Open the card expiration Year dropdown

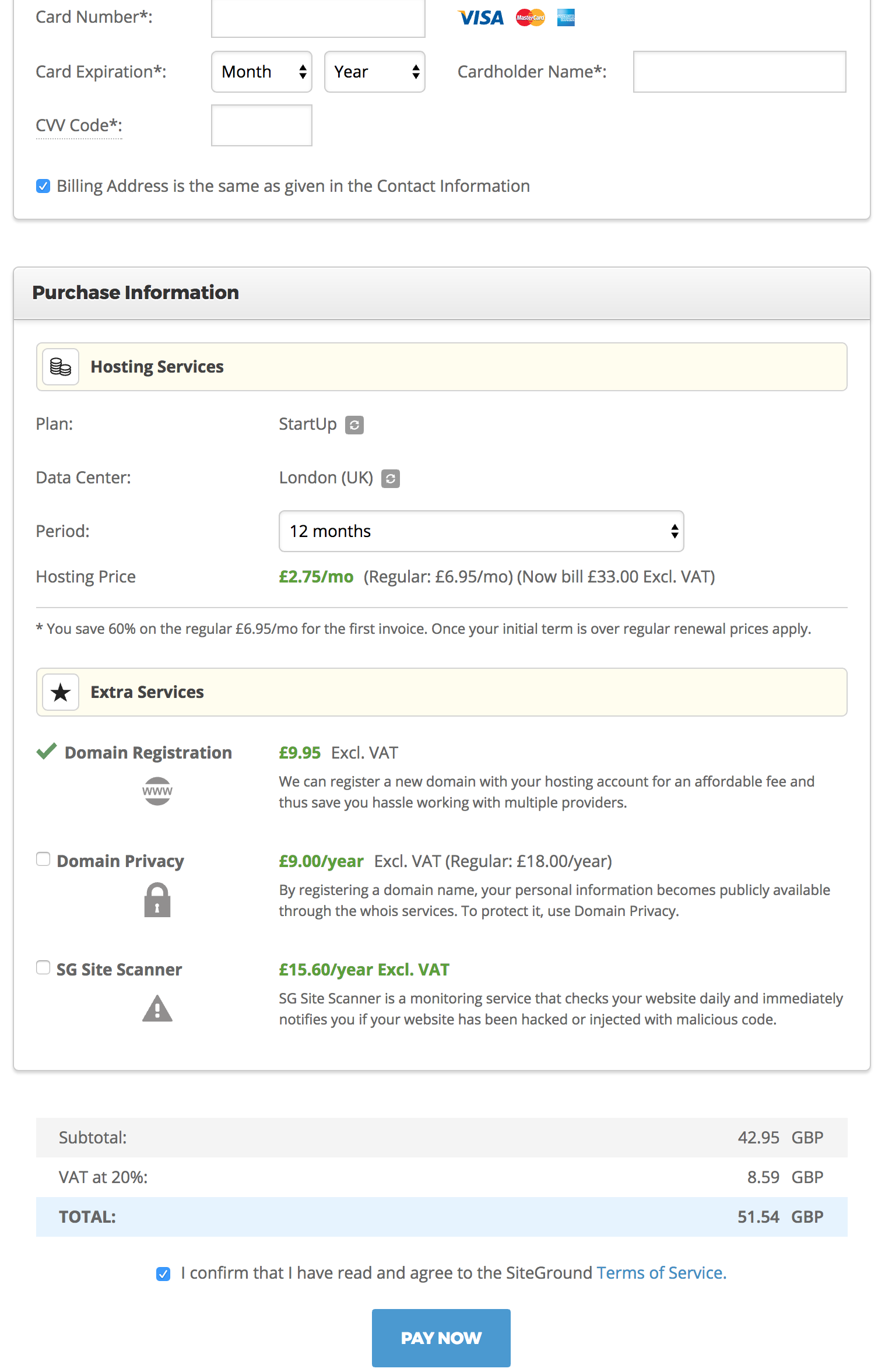[374, 72]
